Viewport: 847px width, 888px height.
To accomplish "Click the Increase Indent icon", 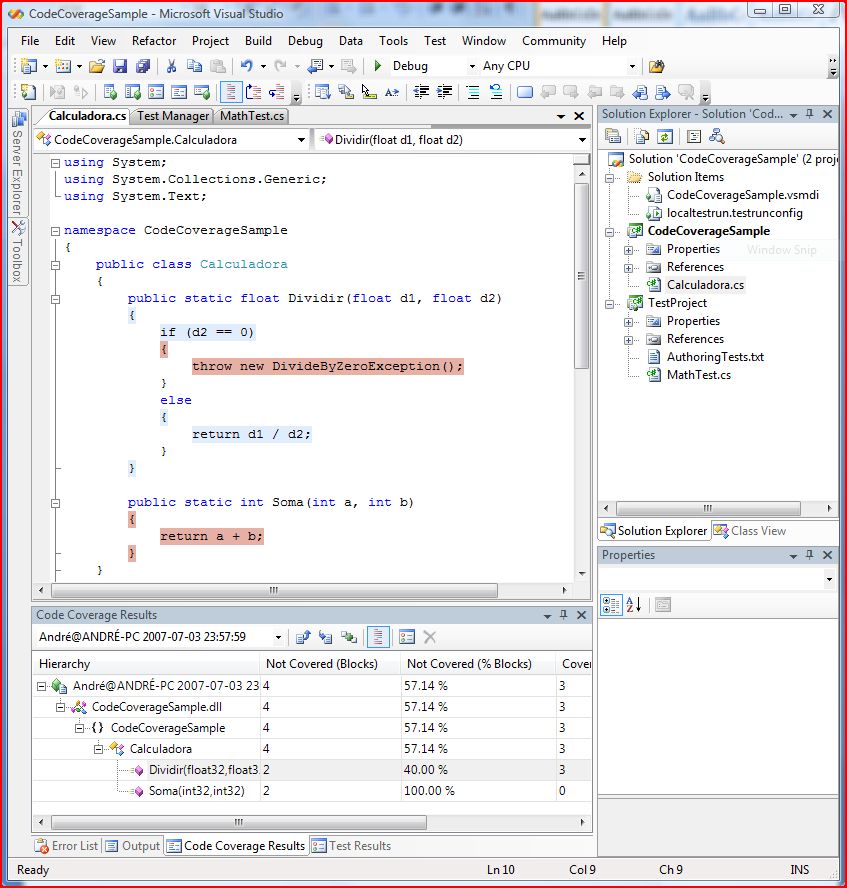I will coord(444,92).
